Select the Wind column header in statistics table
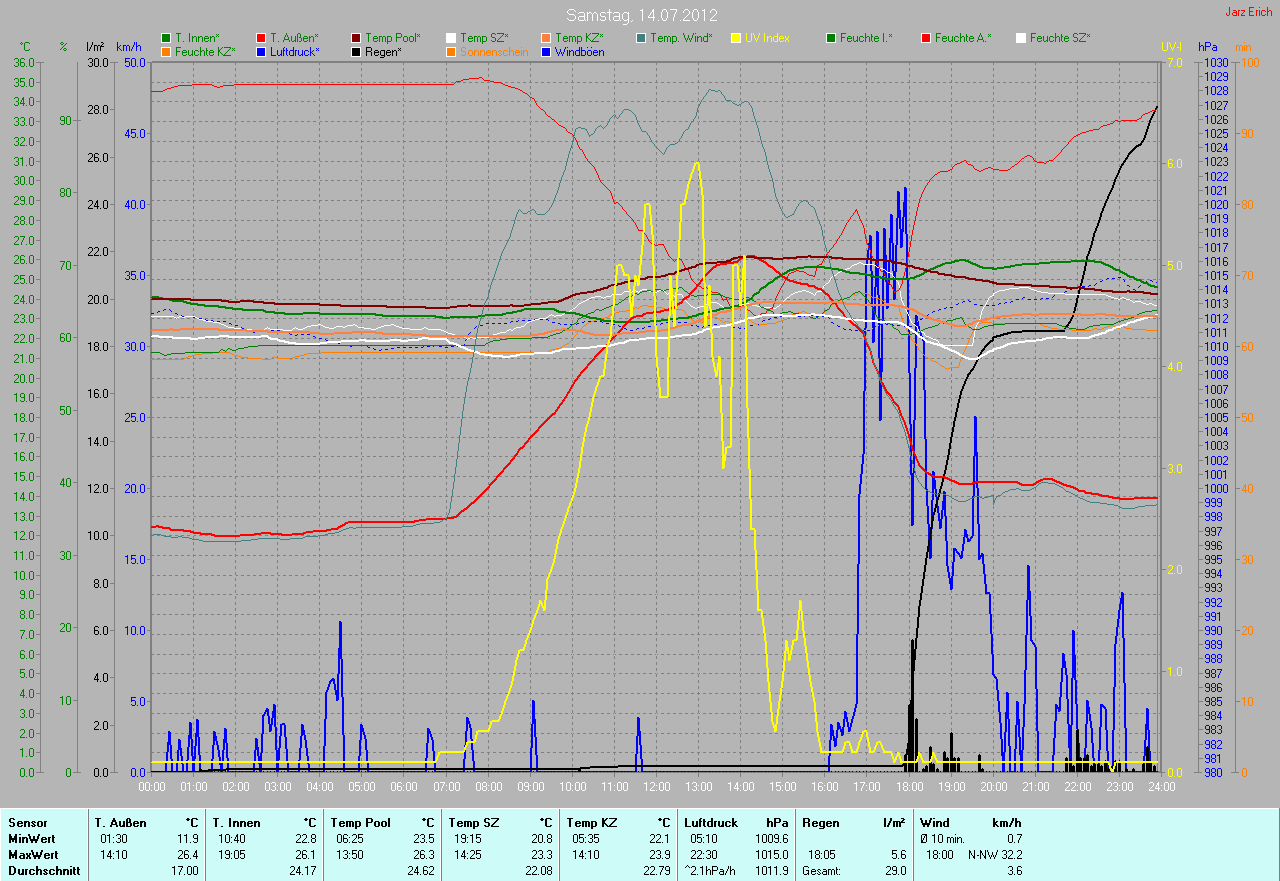This screenshot has width=1280, height=881. tap(935, 823)
